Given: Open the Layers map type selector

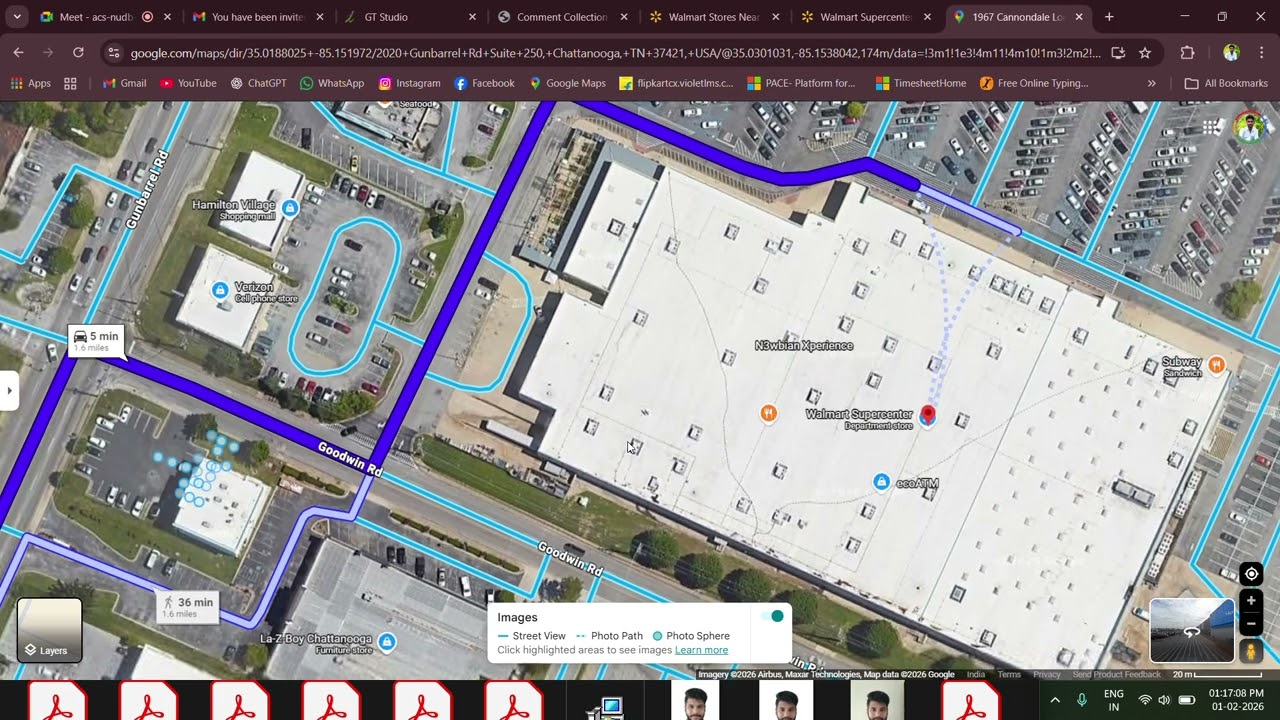Looking at the screenshot, I should pyautogui.click(x=49, y=630).
